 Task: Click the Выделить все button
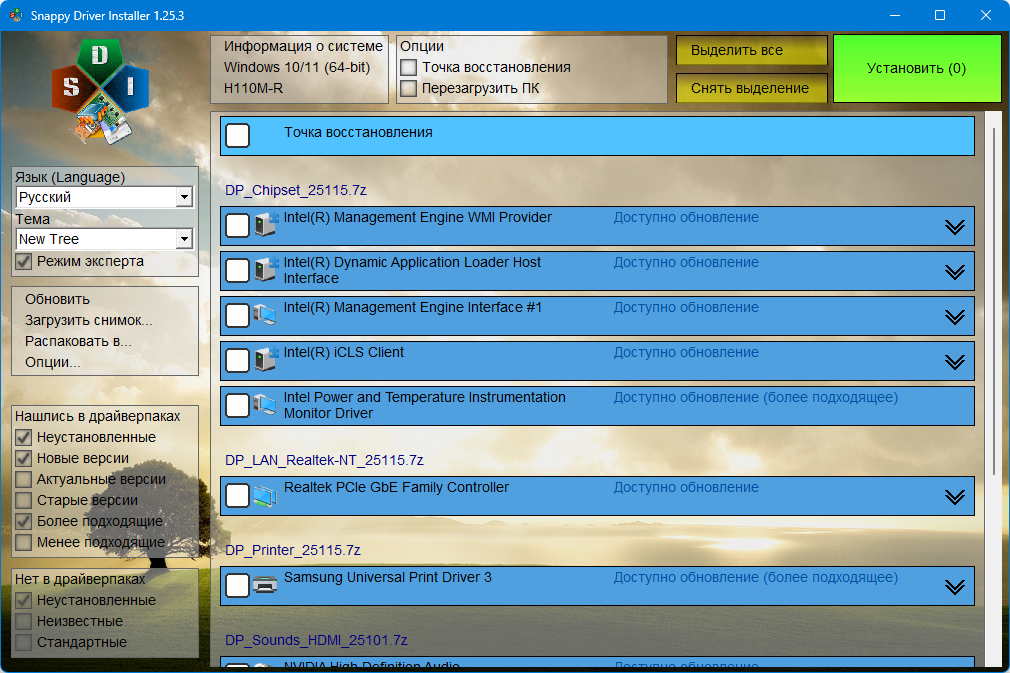tap(751, 51)
